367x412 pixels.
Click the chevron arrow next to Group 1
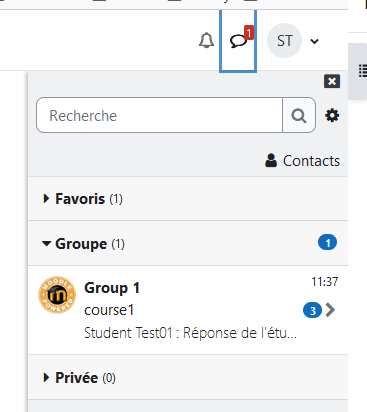330,310
